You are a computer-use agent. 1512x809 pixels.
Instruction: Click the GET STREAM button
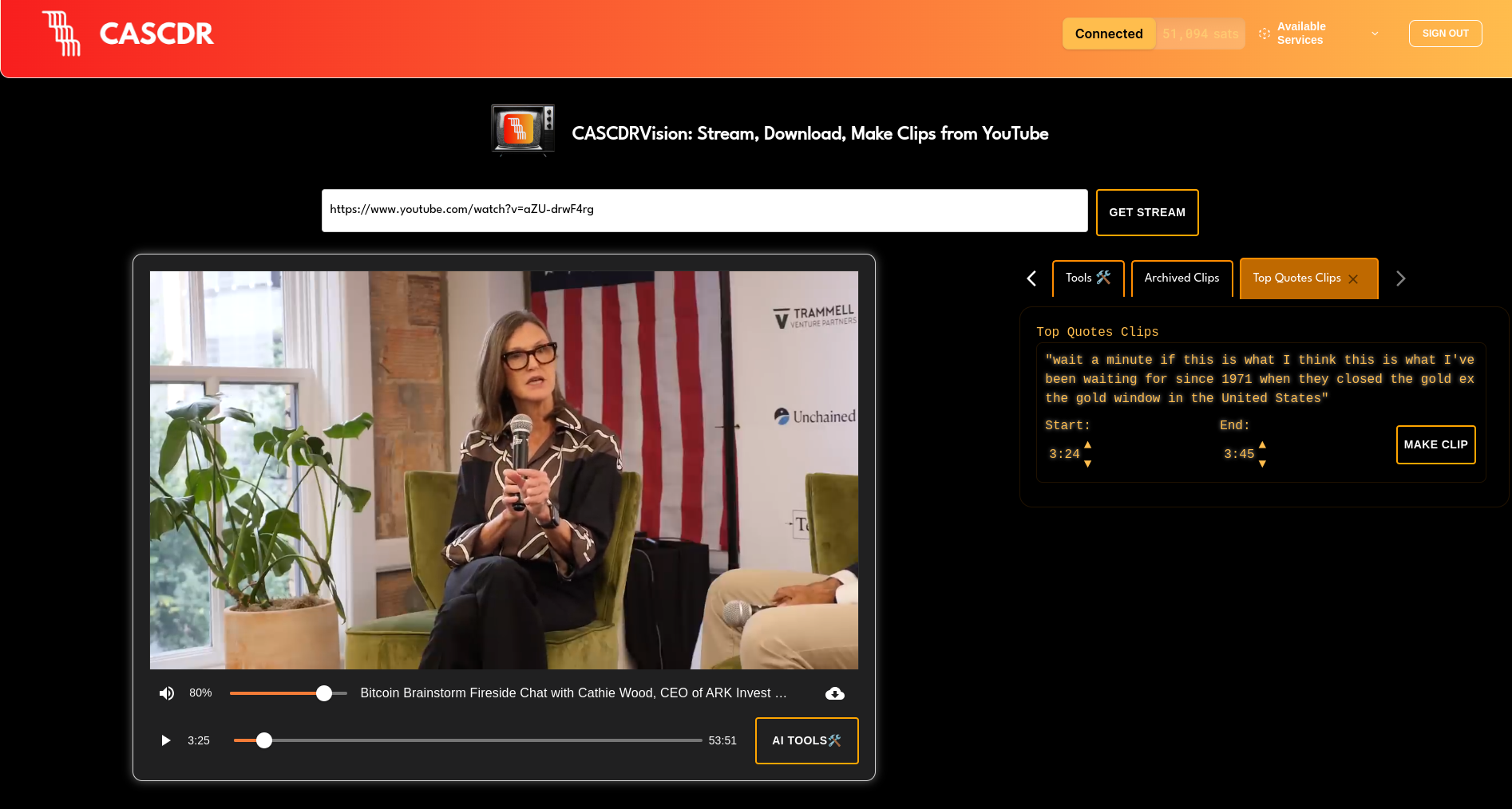(1146, 212)
